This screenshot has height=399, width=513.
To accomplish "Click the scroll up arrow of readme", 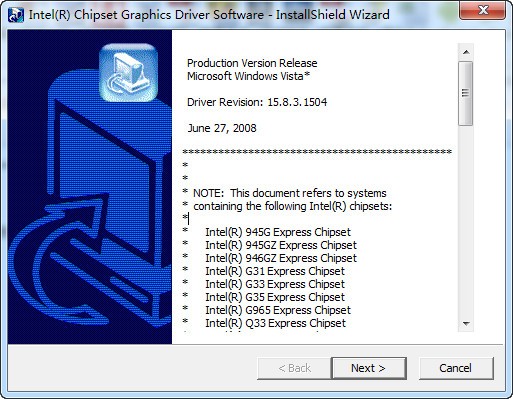I will coord(466,52).
